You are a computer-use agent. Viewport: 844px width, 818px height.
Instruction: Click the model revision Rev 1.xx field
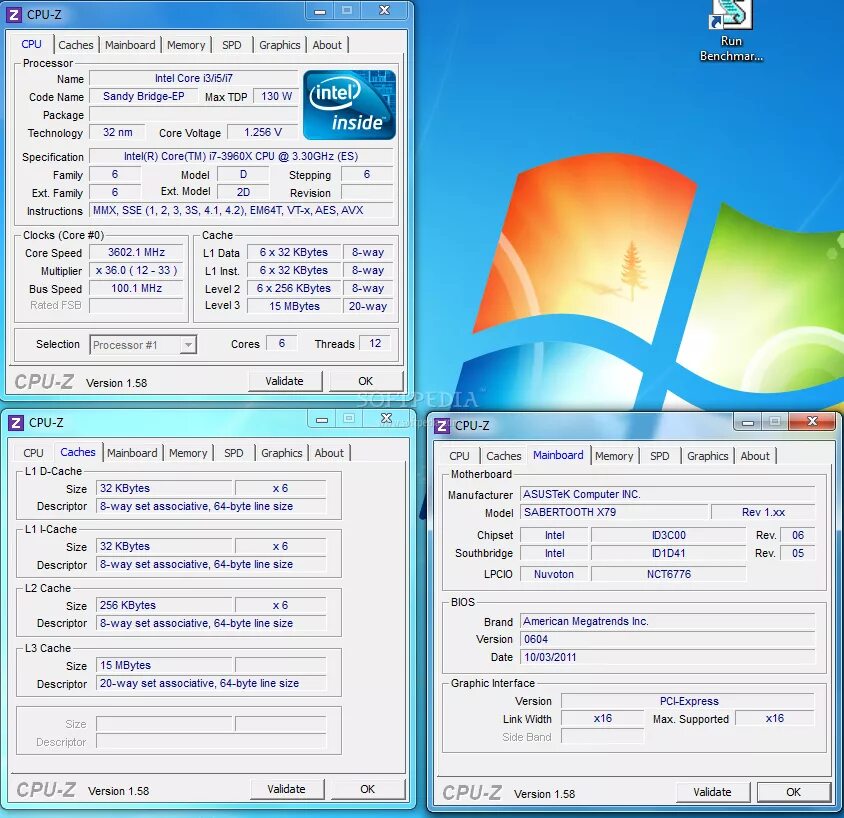[763, 512]
